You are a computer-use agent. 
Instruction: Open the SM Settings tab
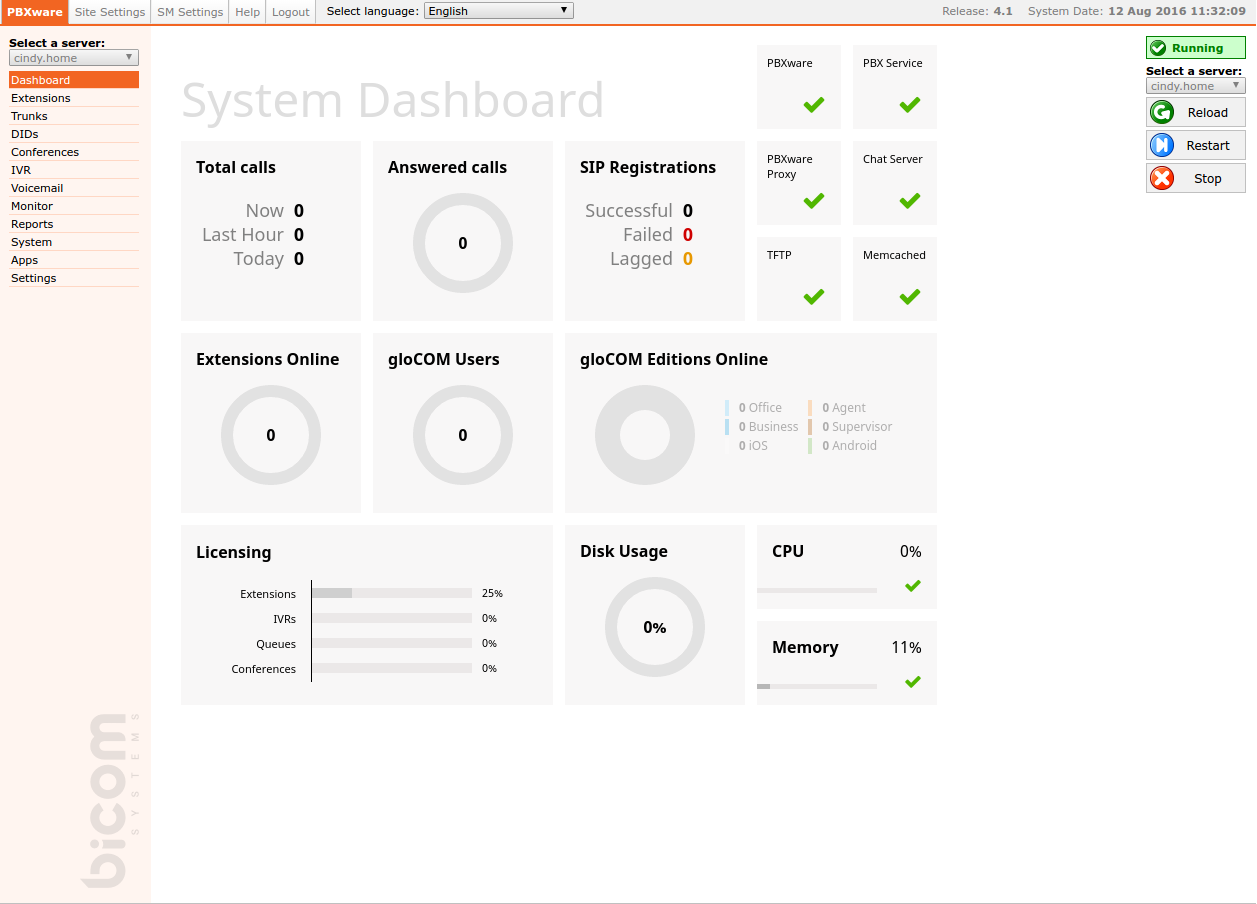[190, 12]
